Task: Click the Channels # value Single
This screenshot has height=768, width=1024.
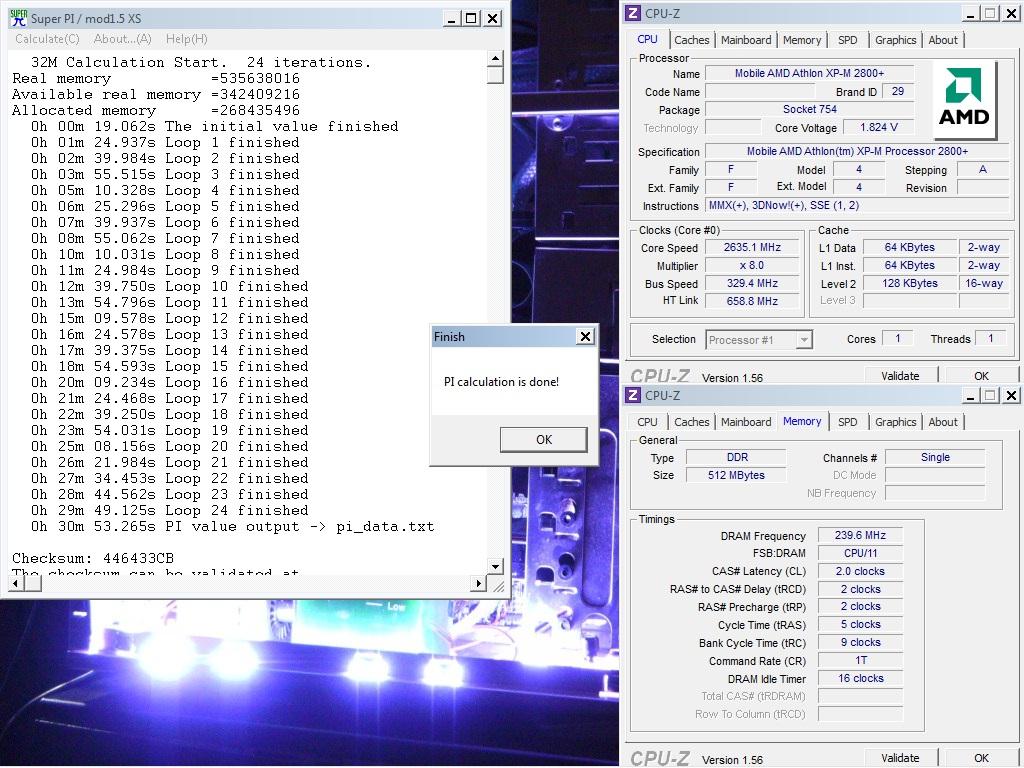Action: click(x=935, y=458)
